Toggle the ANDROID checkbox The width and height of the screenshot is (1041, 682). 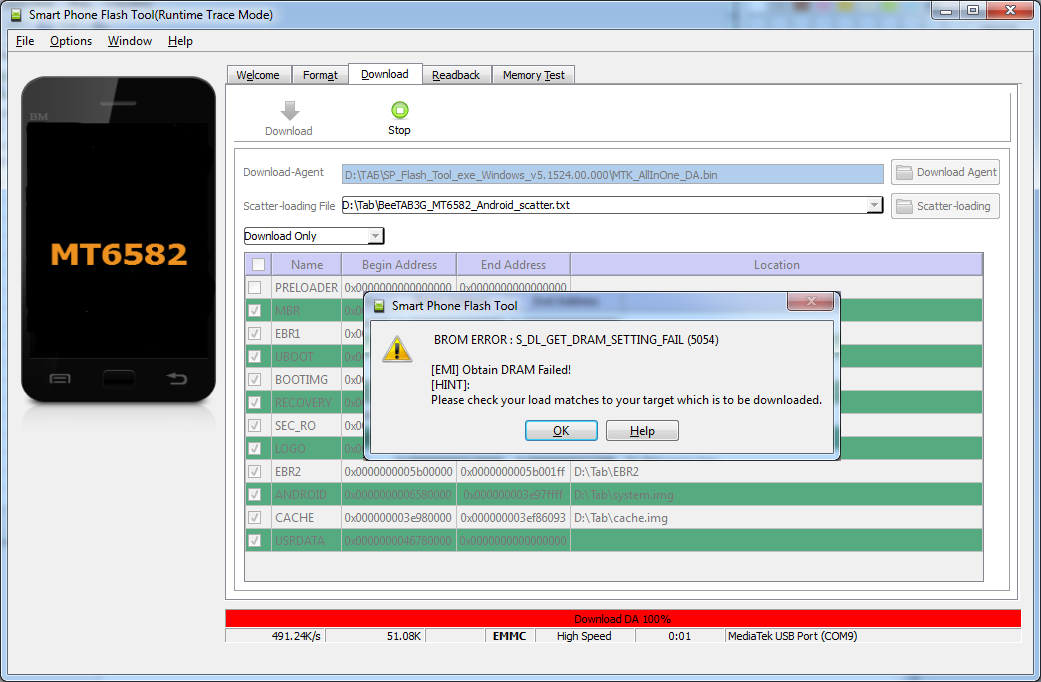(254, 495)
